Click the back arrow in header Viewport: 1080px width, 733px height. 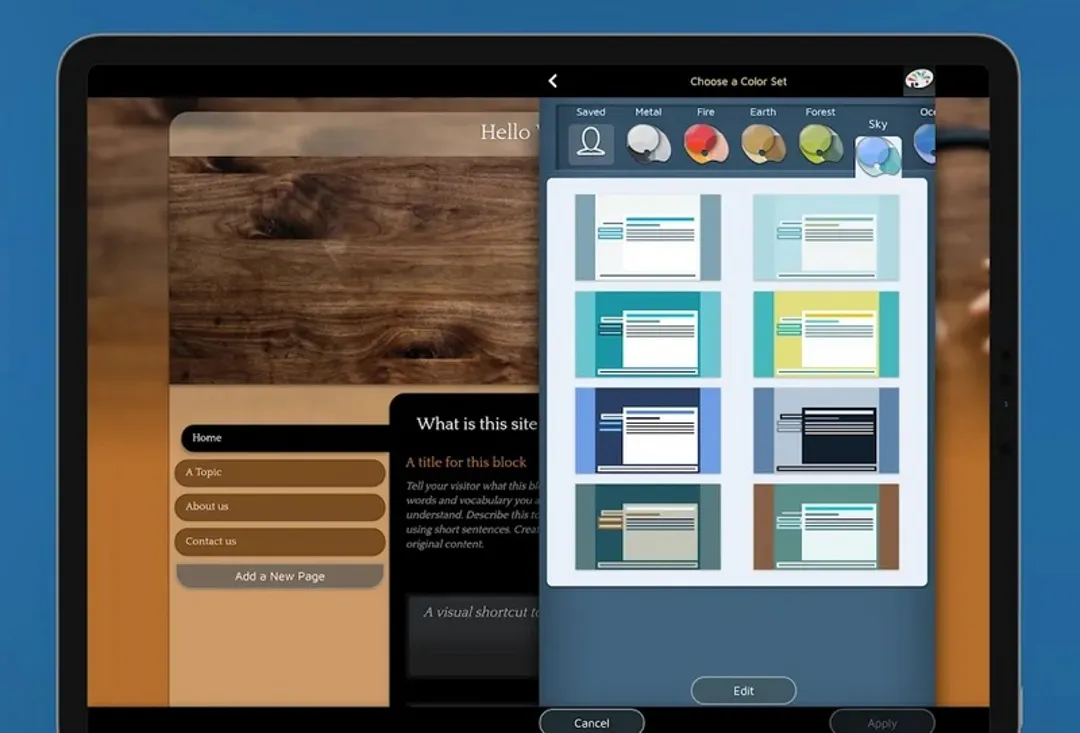click(553, 81)
